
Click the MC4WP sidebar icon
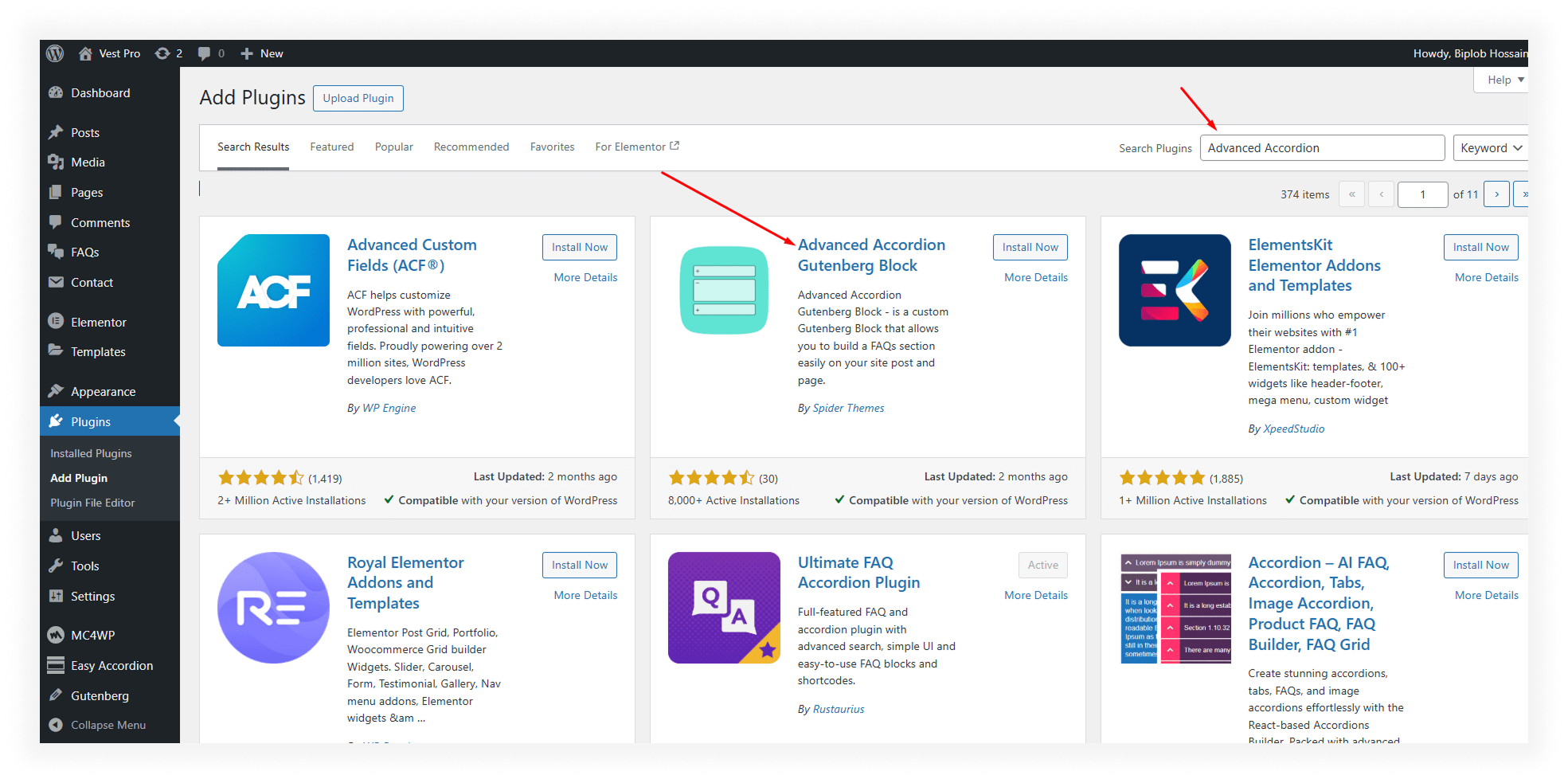pyautogui.click(x=56, y=635)
